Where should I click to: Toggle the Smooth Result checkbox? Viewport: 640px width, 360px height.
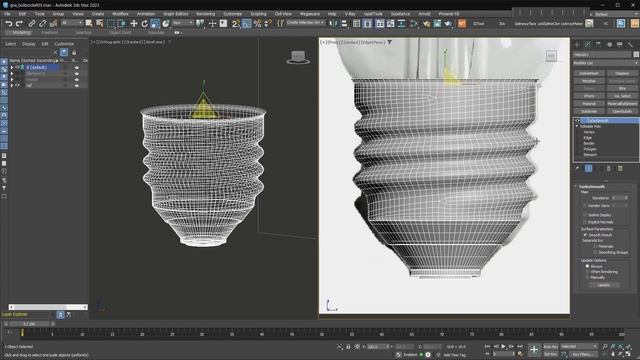[585, 235]
